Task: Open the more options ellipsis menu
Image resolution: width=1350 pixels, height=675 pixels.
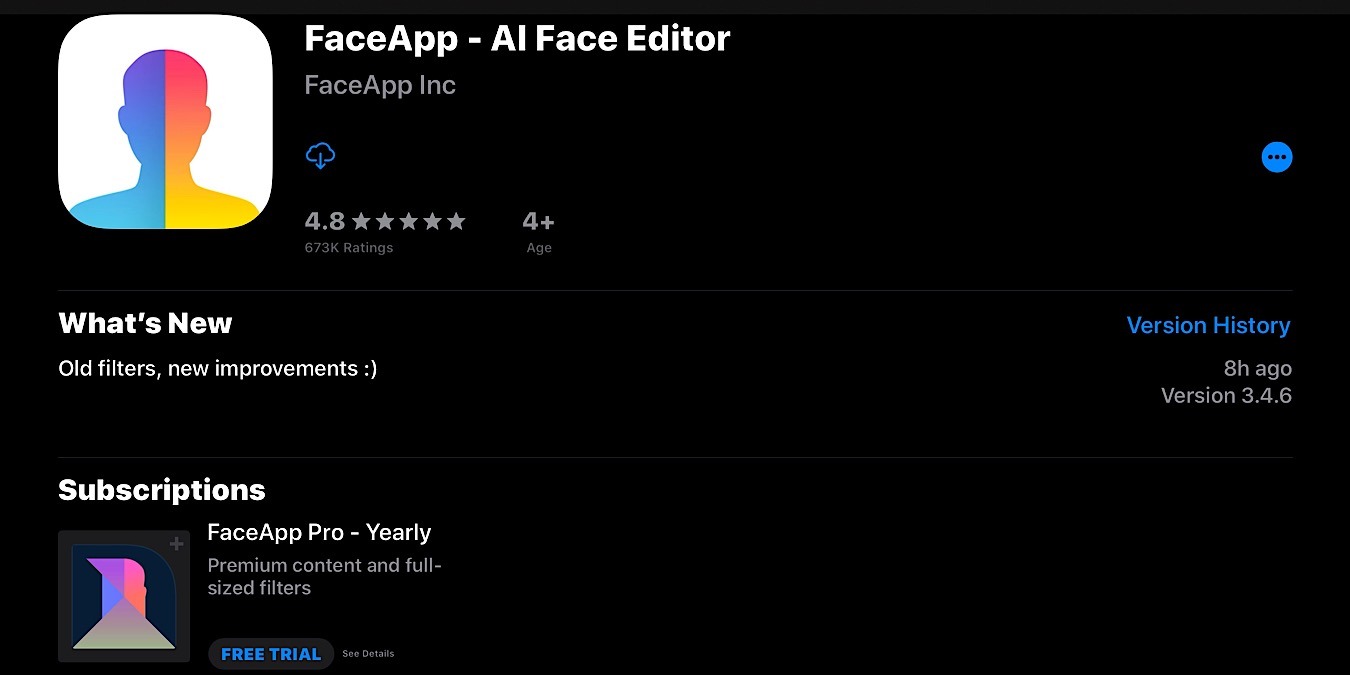Action: (x=1277, y=156)
